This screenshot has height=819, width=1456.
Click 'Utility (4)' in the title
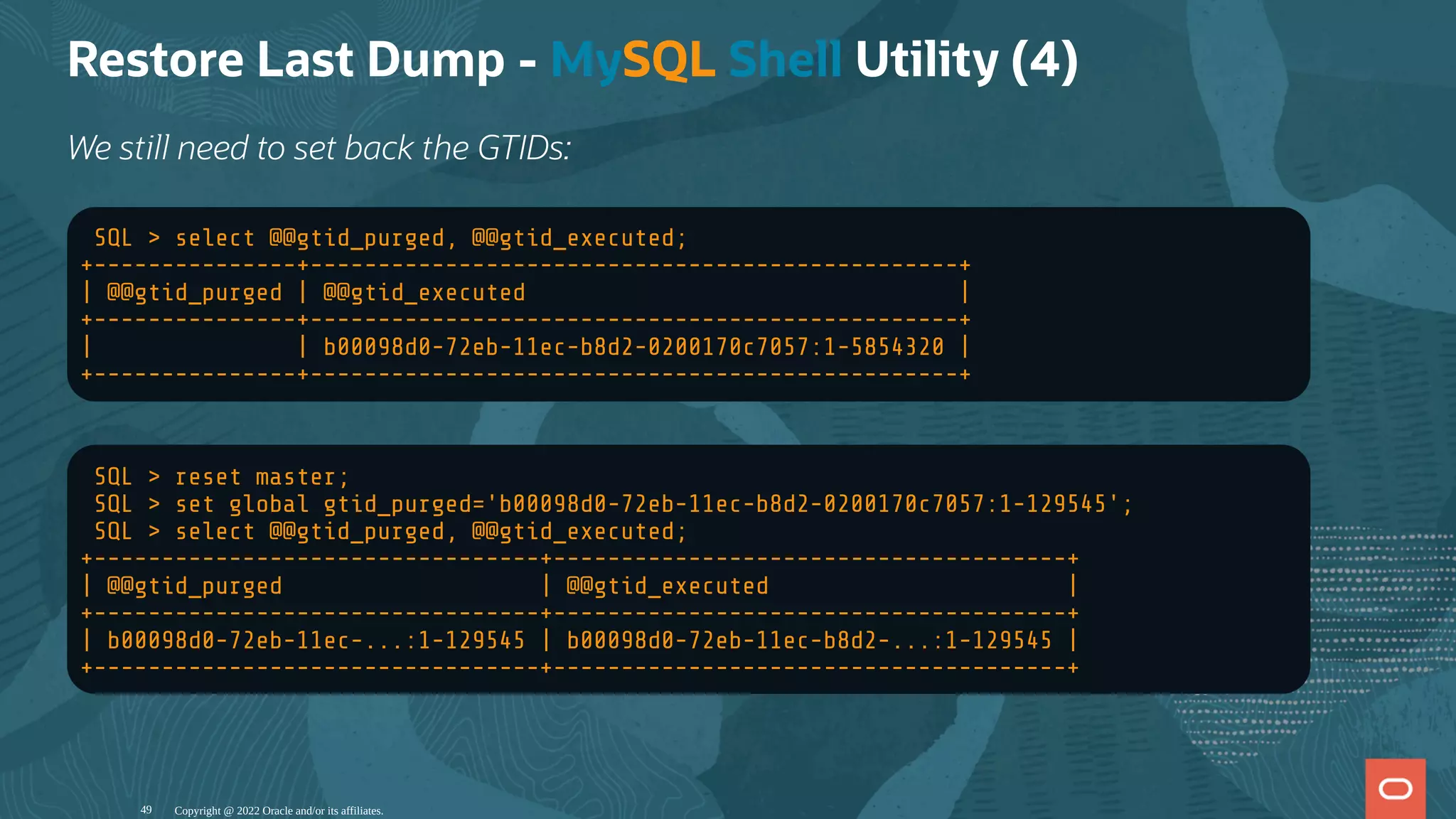pos(967,61)
